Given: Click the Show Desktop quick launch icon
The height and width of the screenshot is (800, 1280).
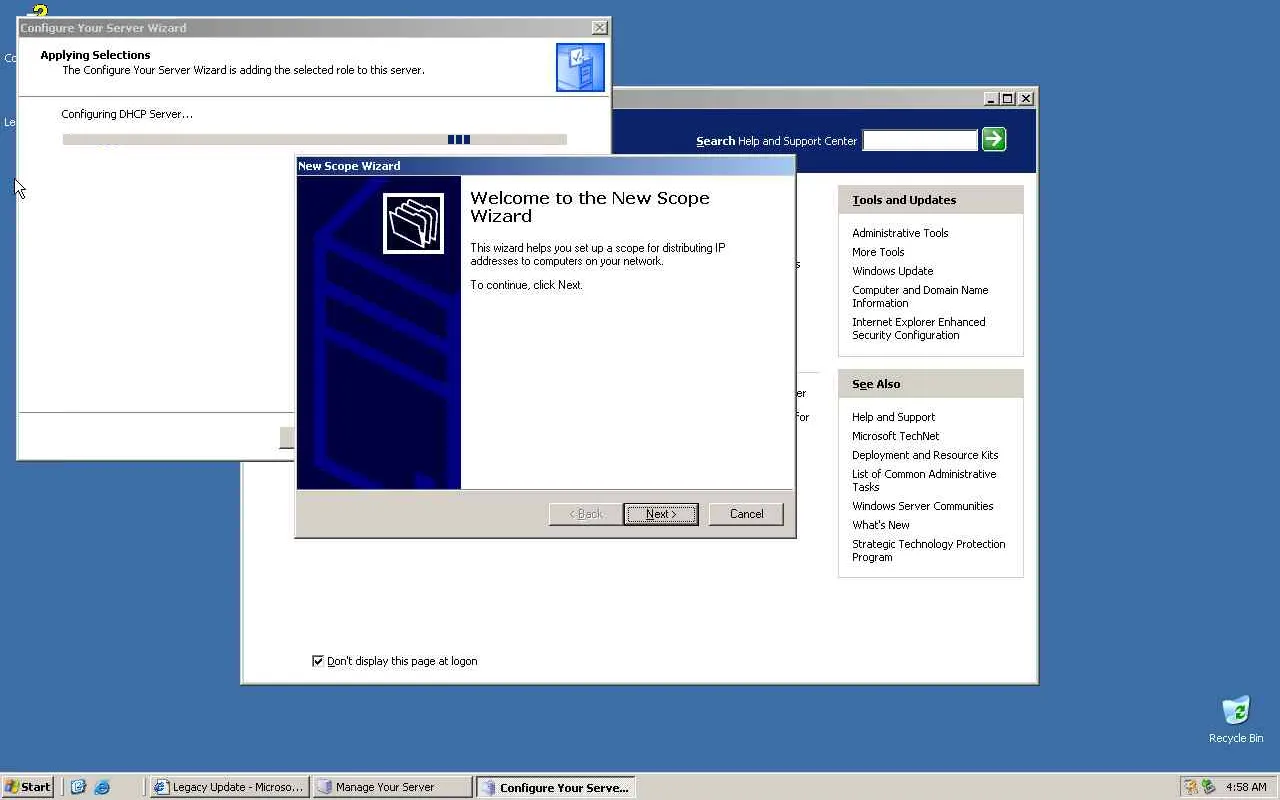Looking at the screenshot, I should (78, 787).
